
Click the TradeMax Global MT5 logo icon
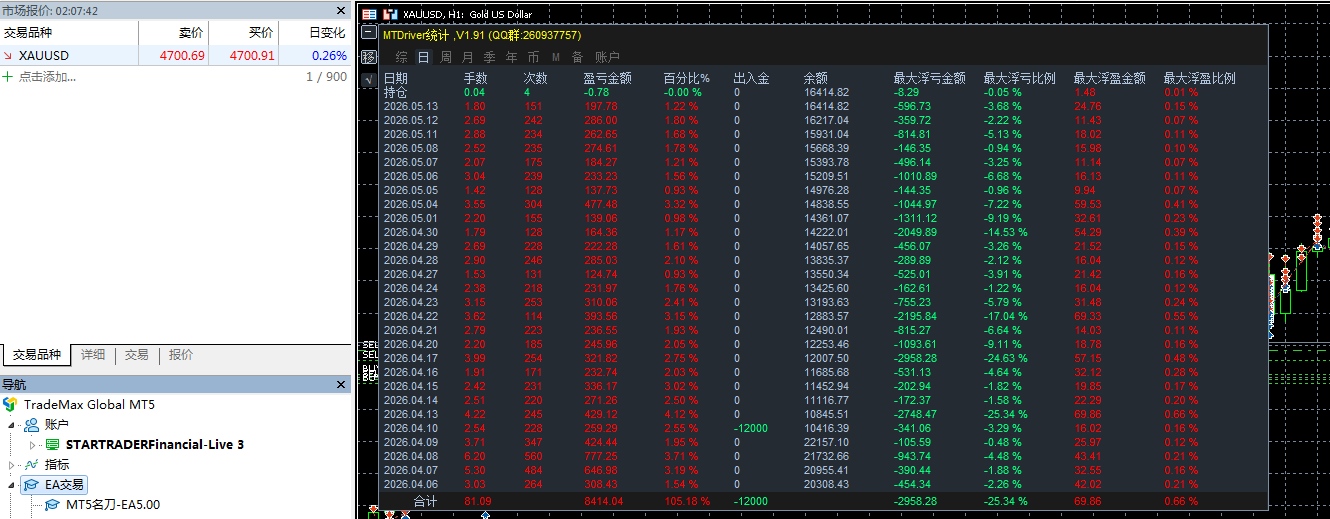10,405
